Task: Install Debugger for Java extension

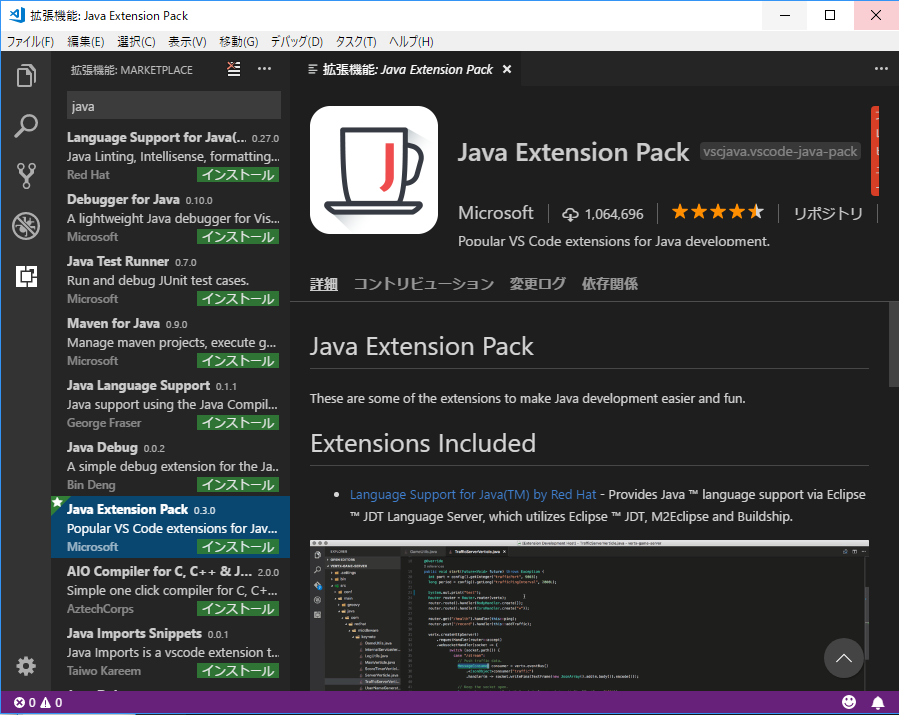Action: (238, 237)
